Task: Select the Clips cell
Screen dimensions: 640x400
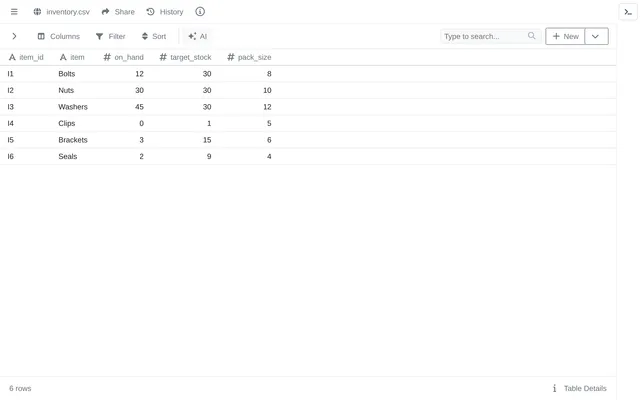Action: click(67, 123)
